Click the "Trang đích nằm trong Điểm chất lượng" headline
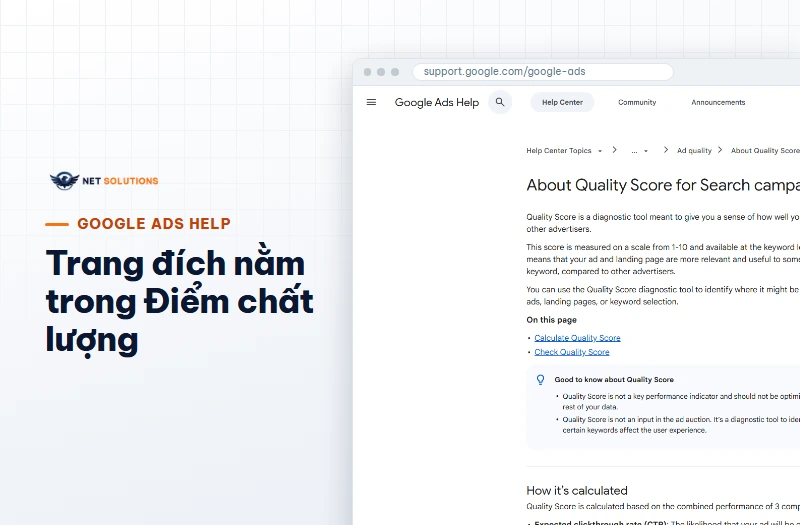Viewport: 800px width, 525px height. tap(179, 301)
